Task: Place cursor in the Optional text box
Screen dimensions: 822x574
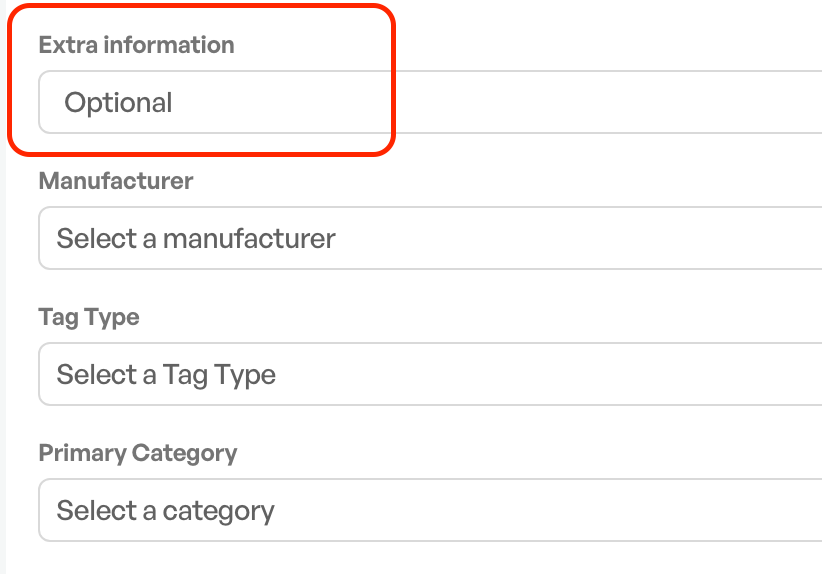Action: click(x=430, y=102)
